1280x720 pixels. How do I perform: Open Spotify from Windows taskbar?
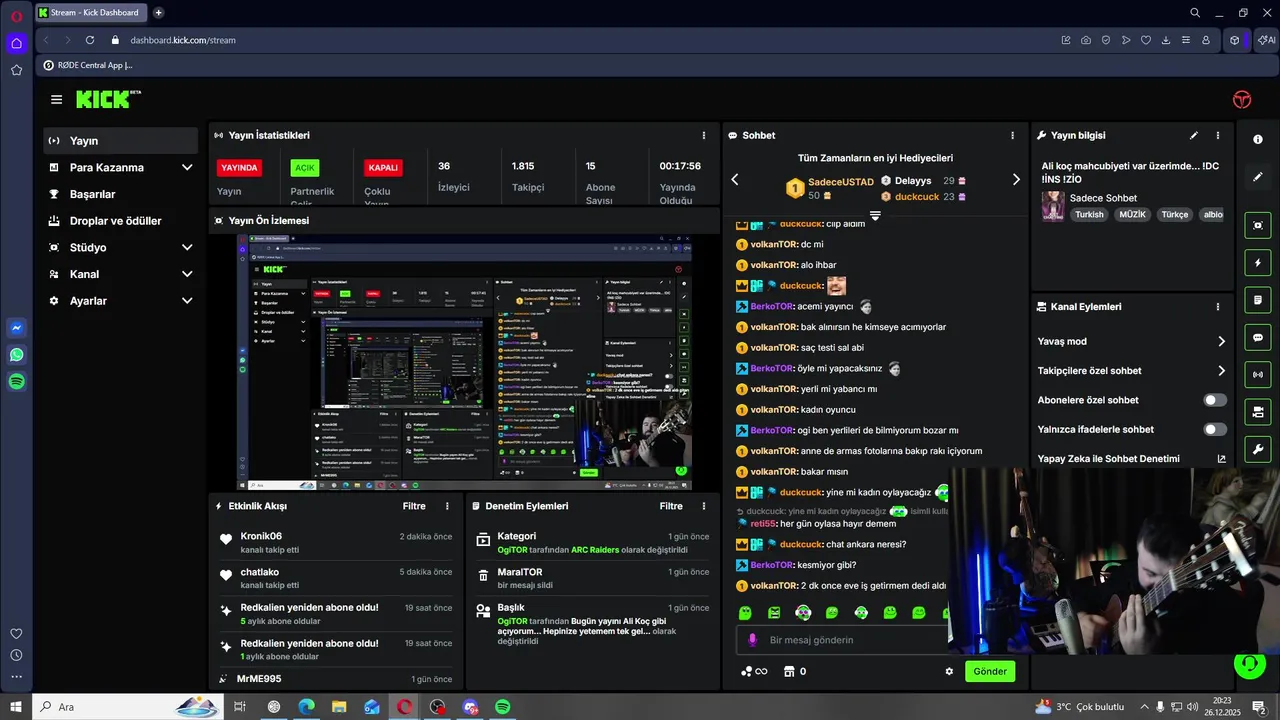503,707
